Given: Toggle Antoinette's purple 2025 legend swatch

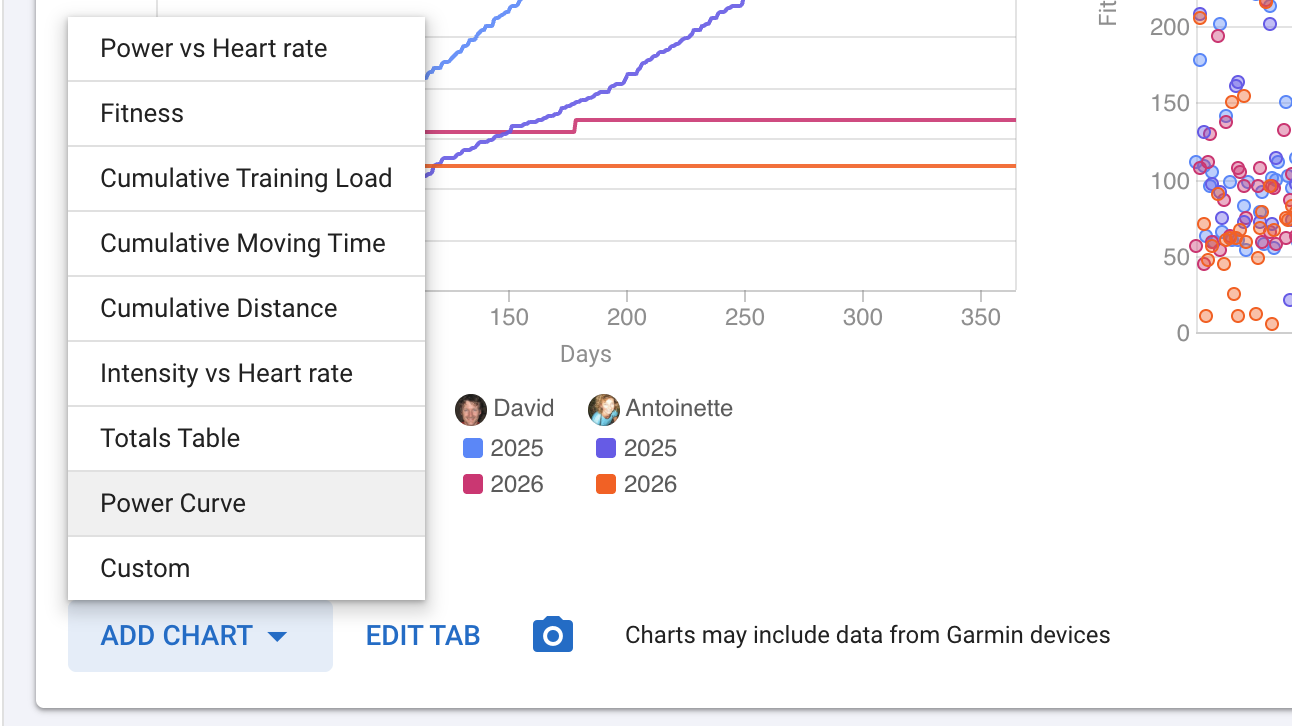Looking at the screenshot, I should (x=605, y=448).
